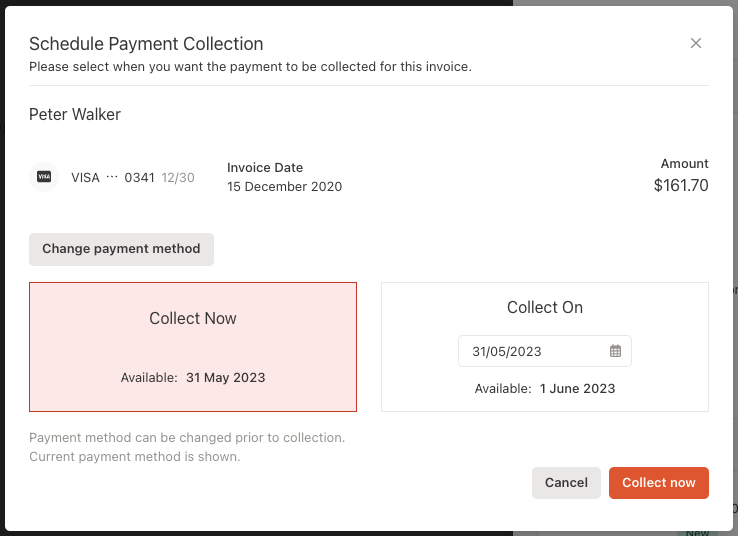Click the payment method change note
738x536 pixels.
187,447
